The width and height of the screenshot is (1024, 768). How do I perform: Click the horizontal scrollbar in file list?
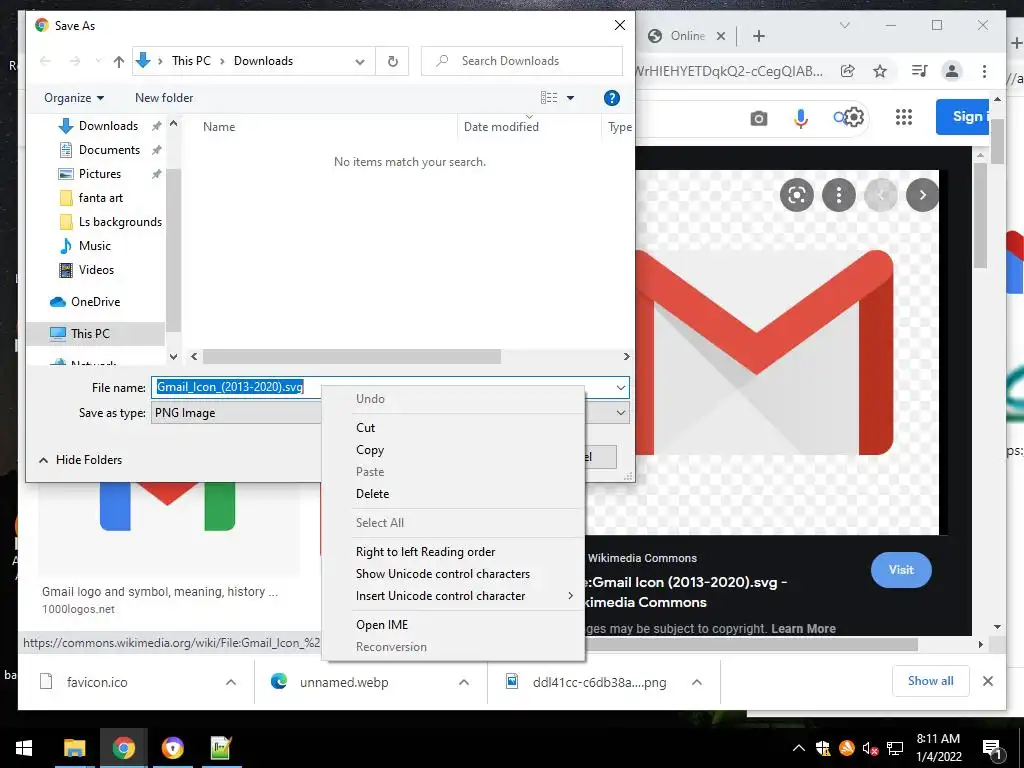tap(351, 357)
